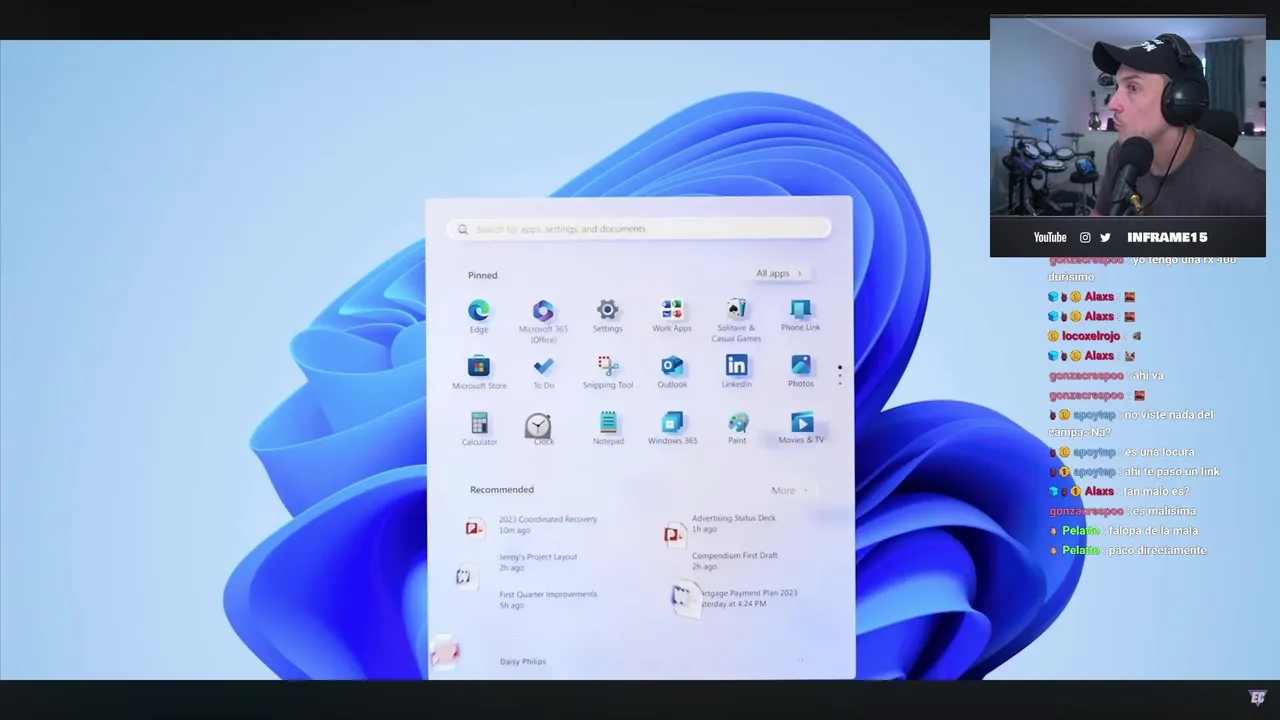Screen dimensions: 1280x720
Task: Click the Twitter icon in overlay
Action: click(x=1105, y=237)
